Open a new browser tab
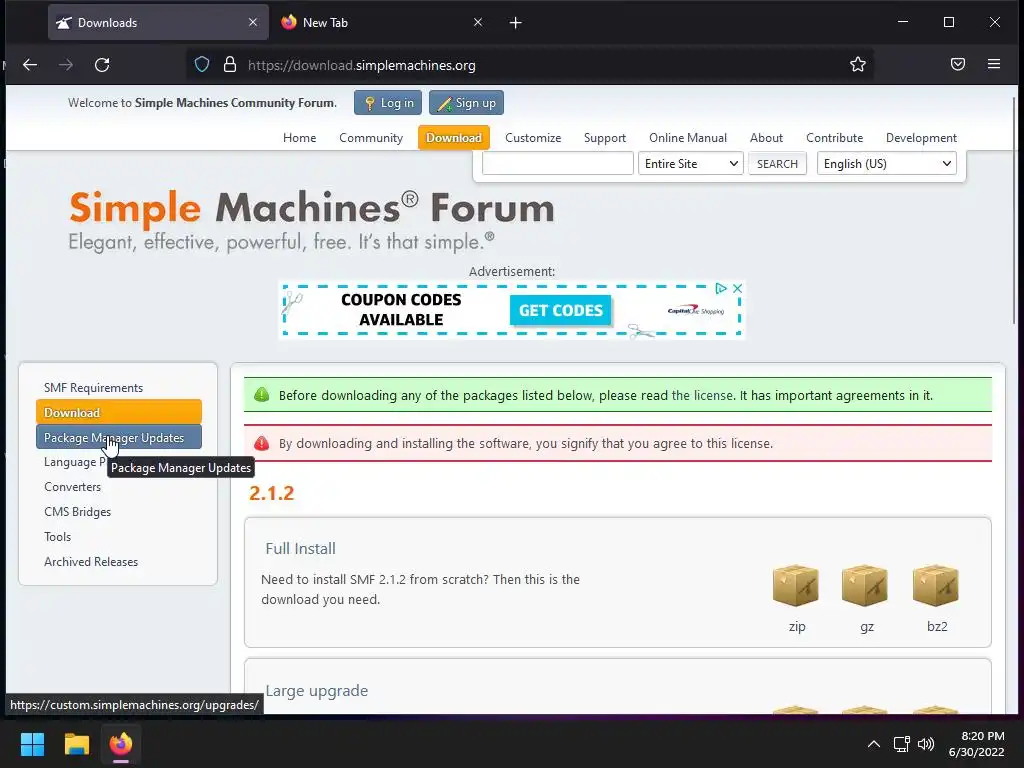 515,23
